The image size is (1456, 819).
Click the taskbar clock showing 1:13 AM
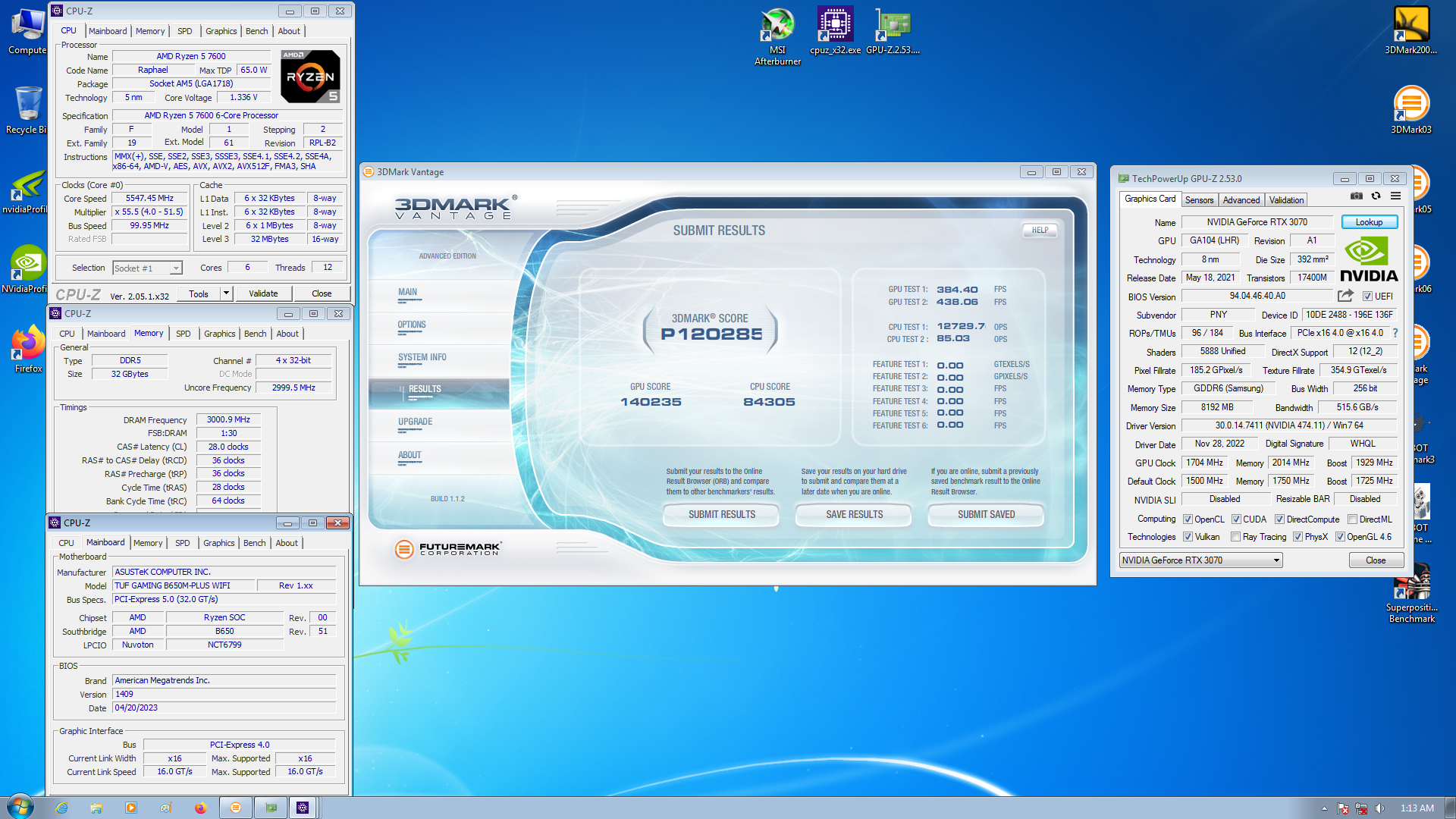coord(1417,808)
